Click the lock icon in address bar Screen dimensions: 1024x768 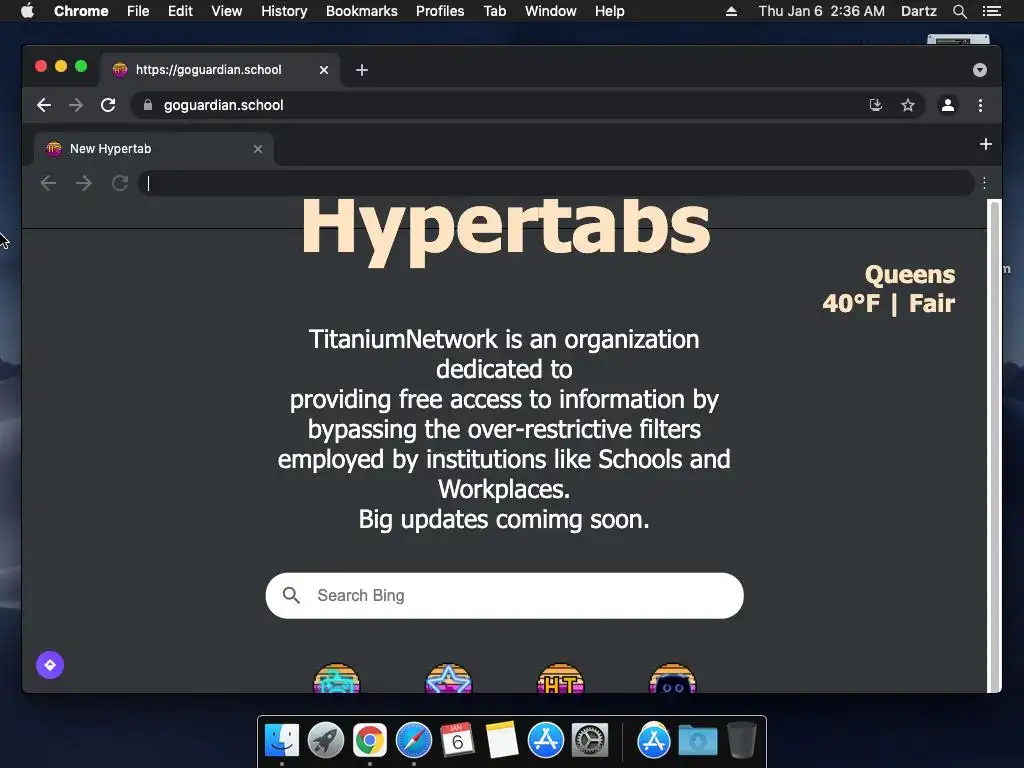(148, 105)
